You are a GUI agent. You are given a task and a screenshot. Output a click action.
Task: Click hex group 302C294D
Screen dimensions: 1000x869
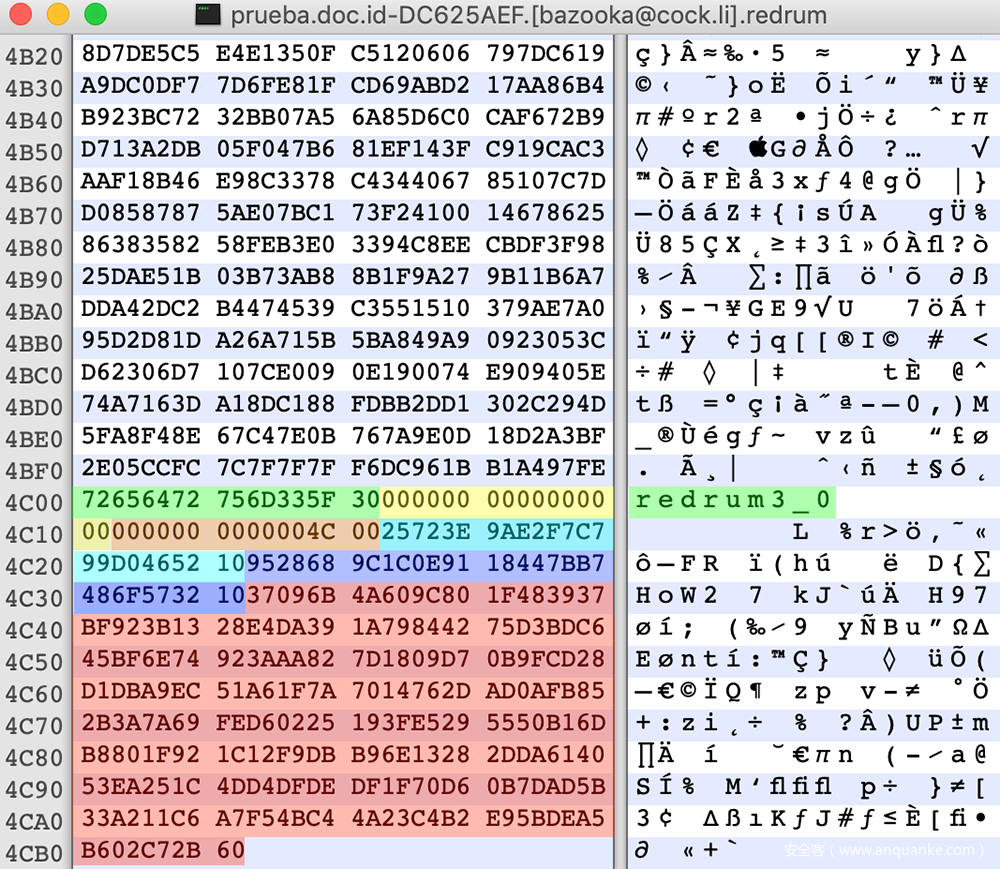545,404
